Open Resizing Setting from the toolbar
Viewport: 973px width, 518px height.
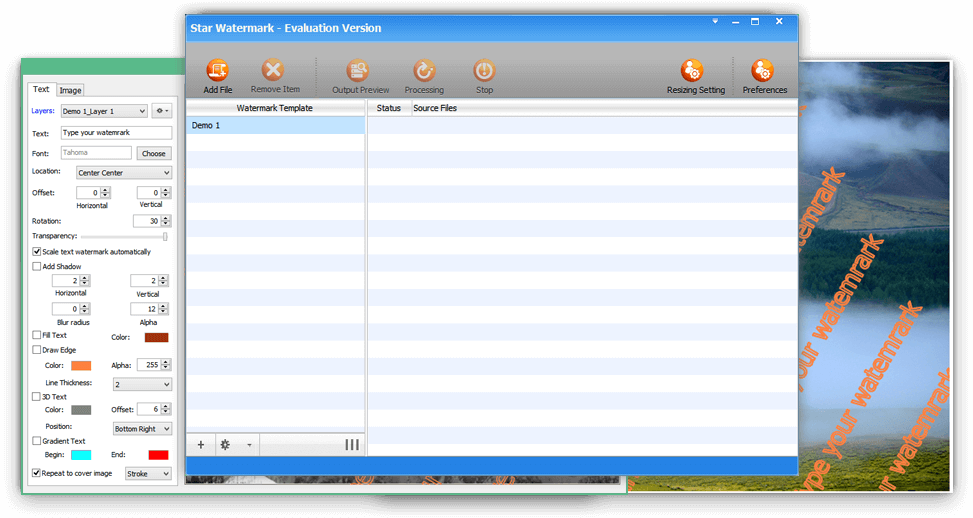pos(692,71)
